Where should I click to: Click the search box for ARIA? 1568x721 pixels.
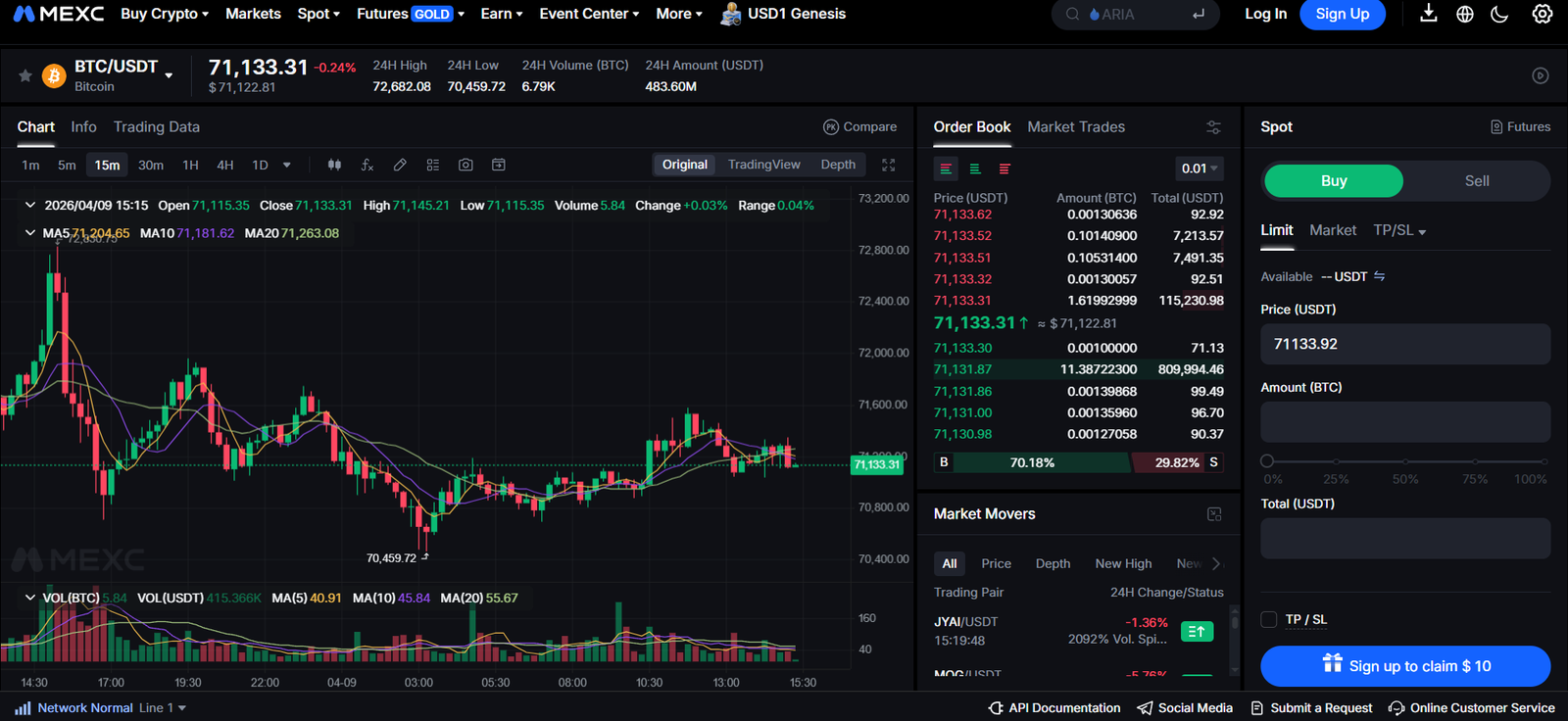[1136, 14]
